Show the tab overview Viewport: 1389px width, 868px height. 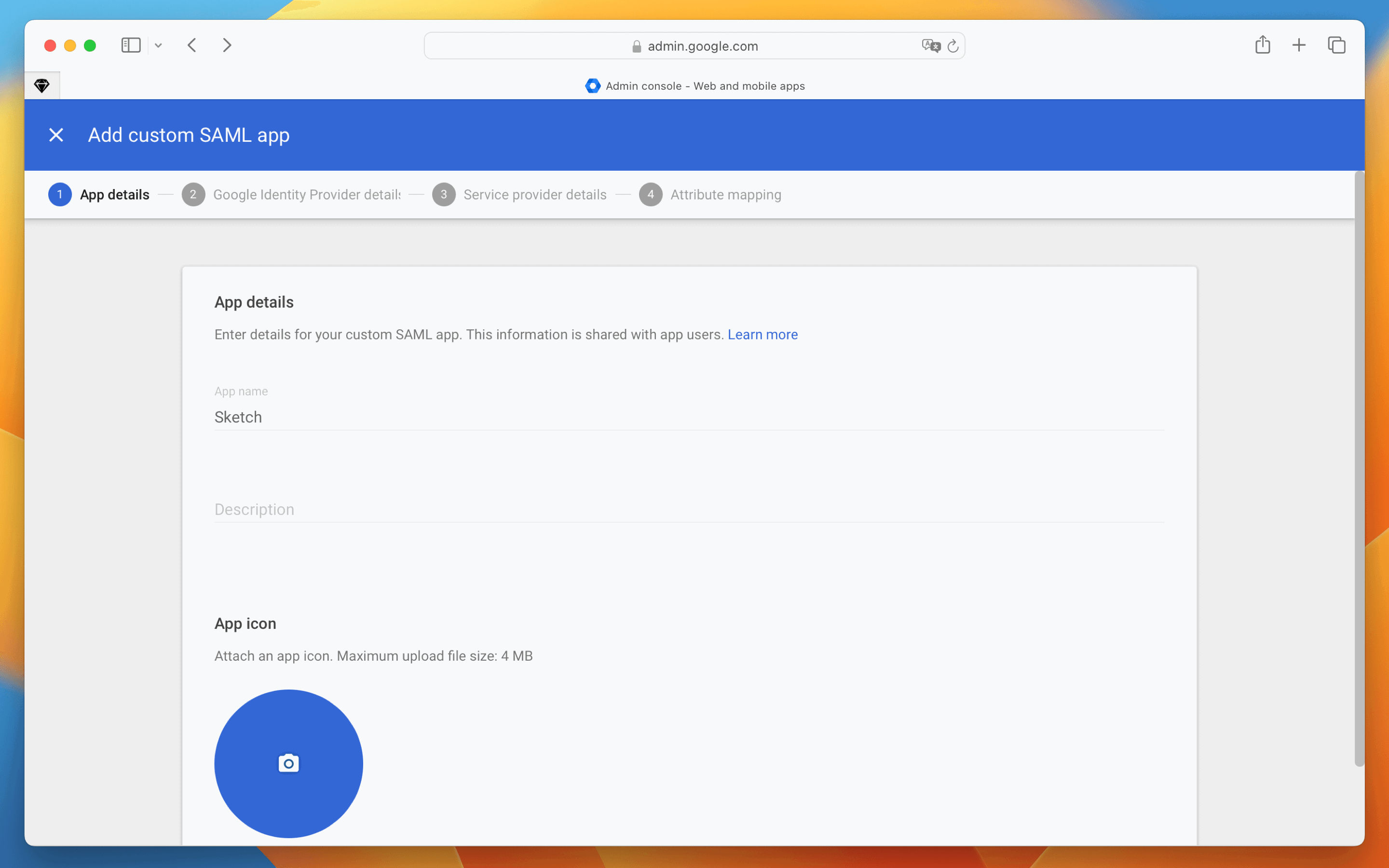coord(1336,45)
